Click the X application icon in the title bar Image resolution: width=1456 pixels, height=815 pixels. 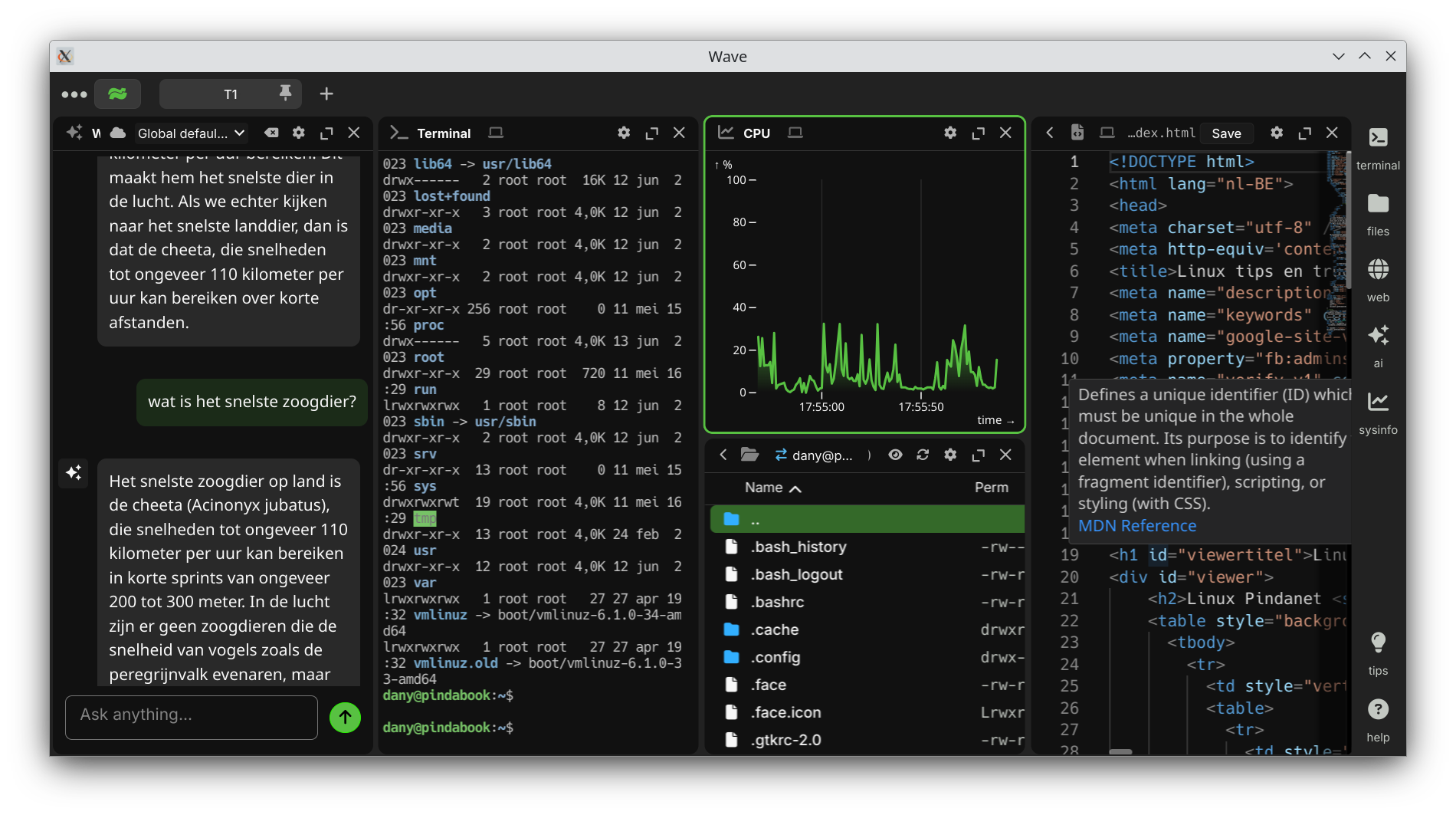pos(65,56)
